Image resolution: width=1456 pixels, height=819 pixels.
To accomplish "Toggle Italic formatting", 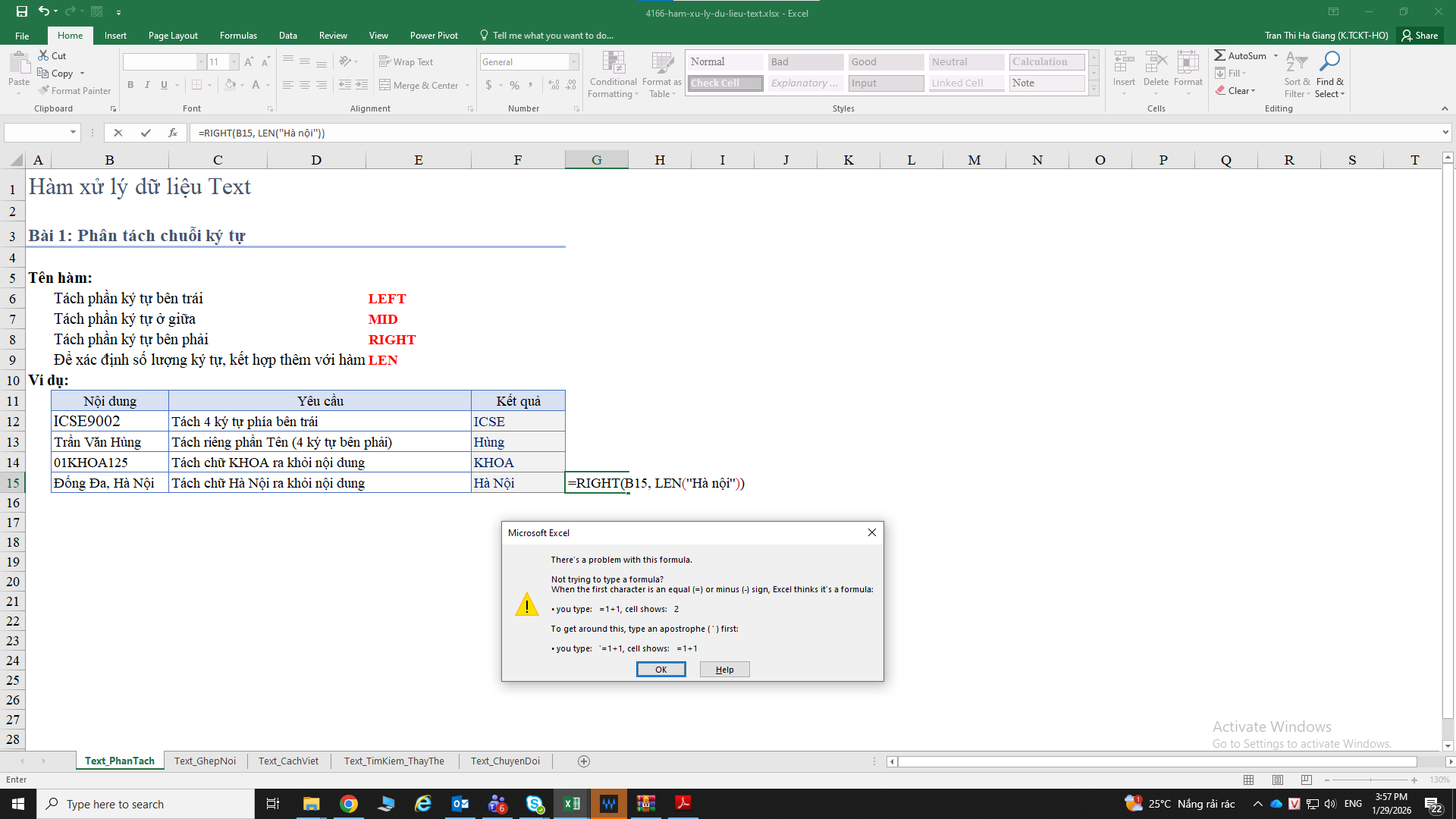I will (x=147, y=85).
